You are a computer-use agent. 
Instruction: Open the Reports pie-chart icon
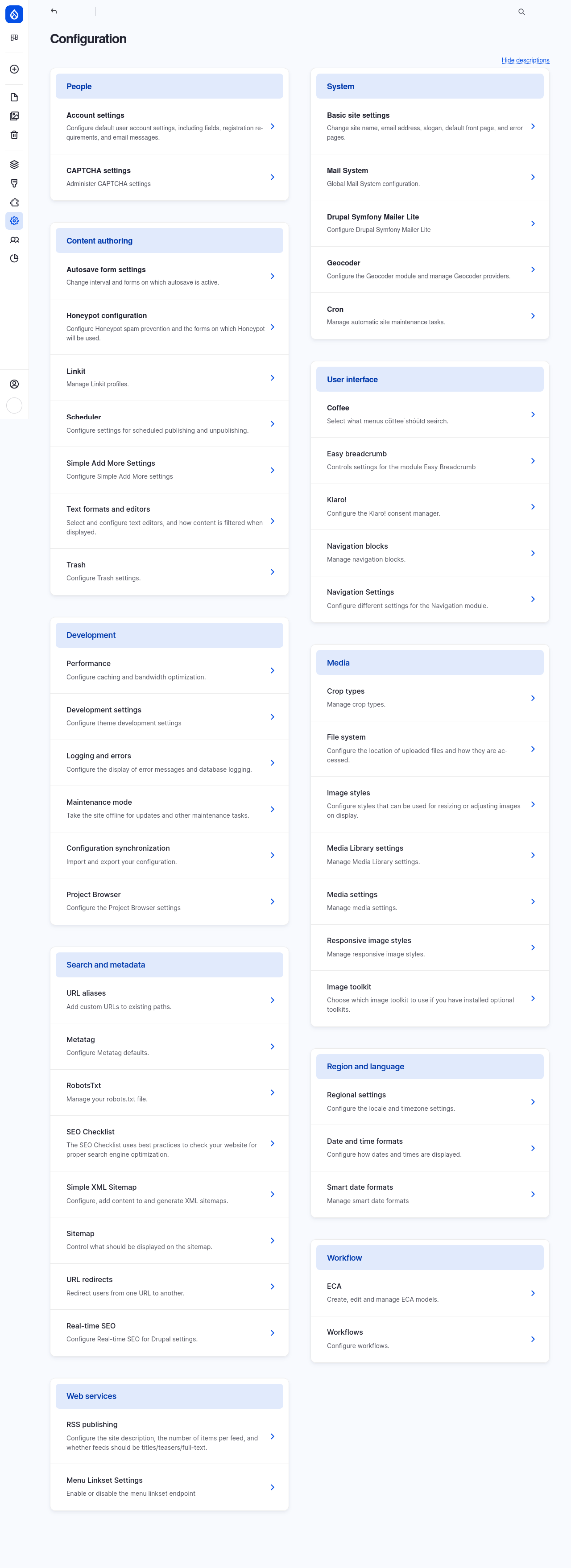pyautogui.click(x=14, y=258)
